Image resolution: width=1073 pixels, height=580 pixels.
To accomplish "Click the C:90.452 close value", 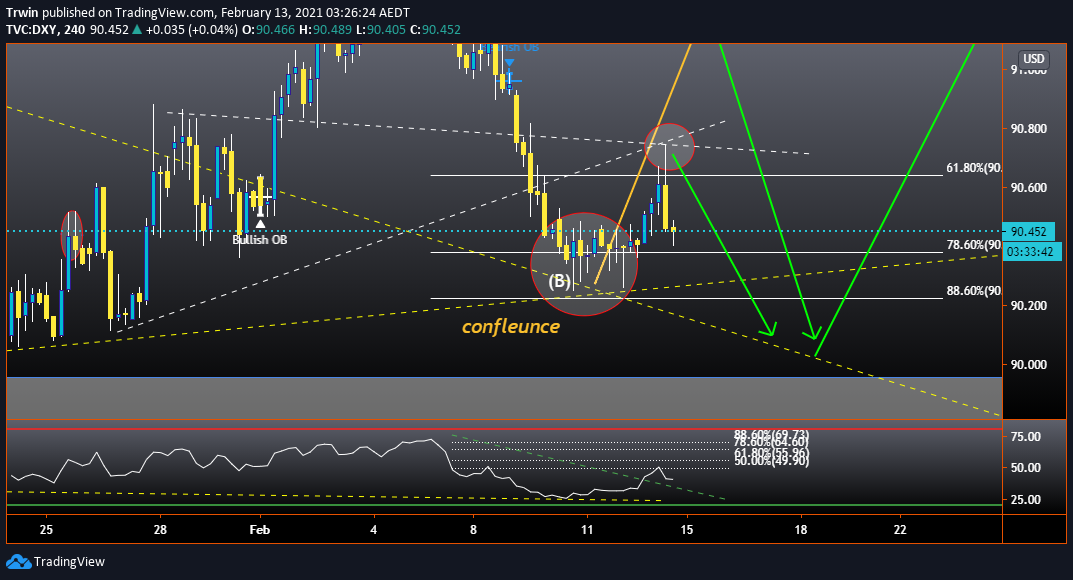I will click(435, 29).
